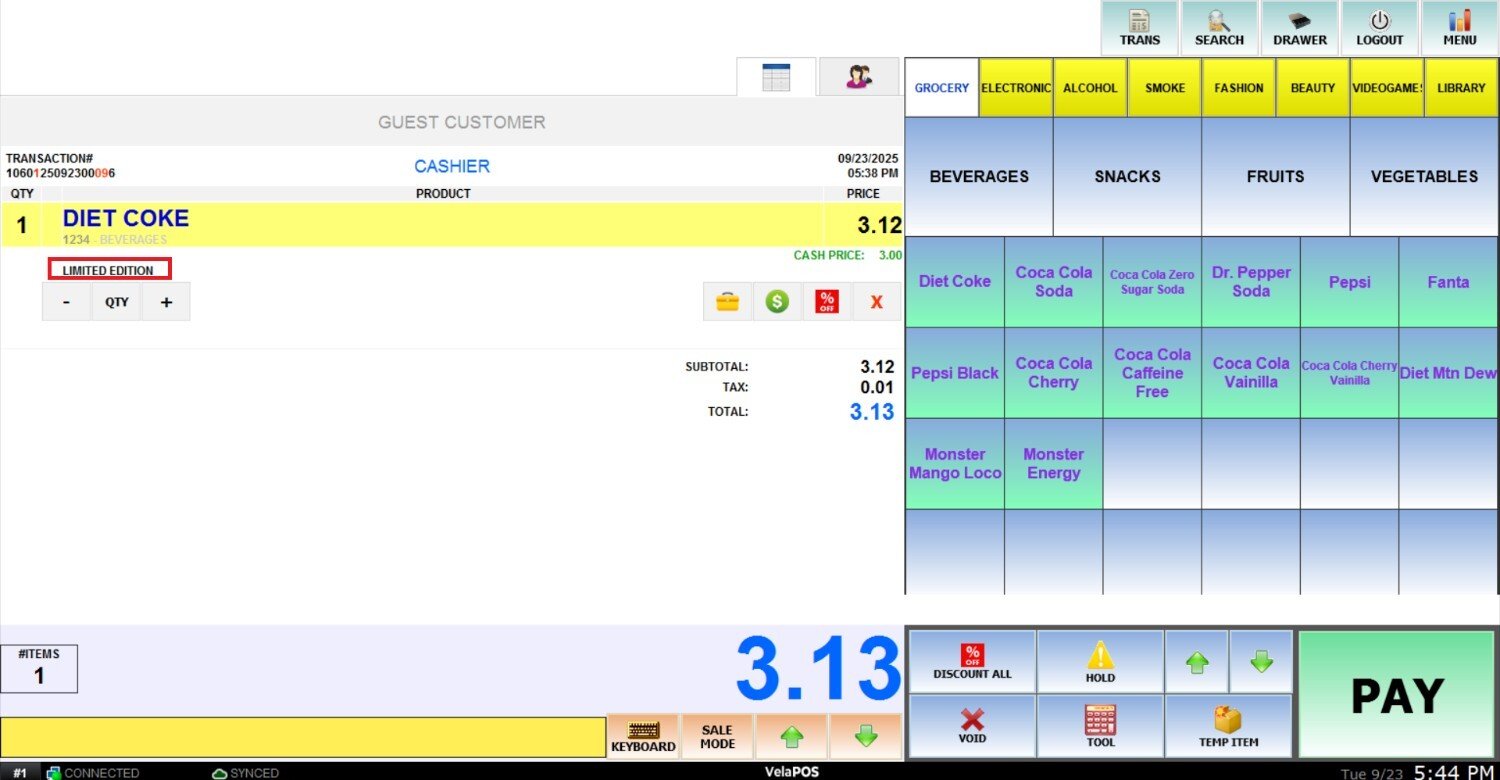The width and height of the screenshot is (1500, 780).
Task: Click the briefcase icon on item row
Action: pyautogui.click(x=727, y=301)
